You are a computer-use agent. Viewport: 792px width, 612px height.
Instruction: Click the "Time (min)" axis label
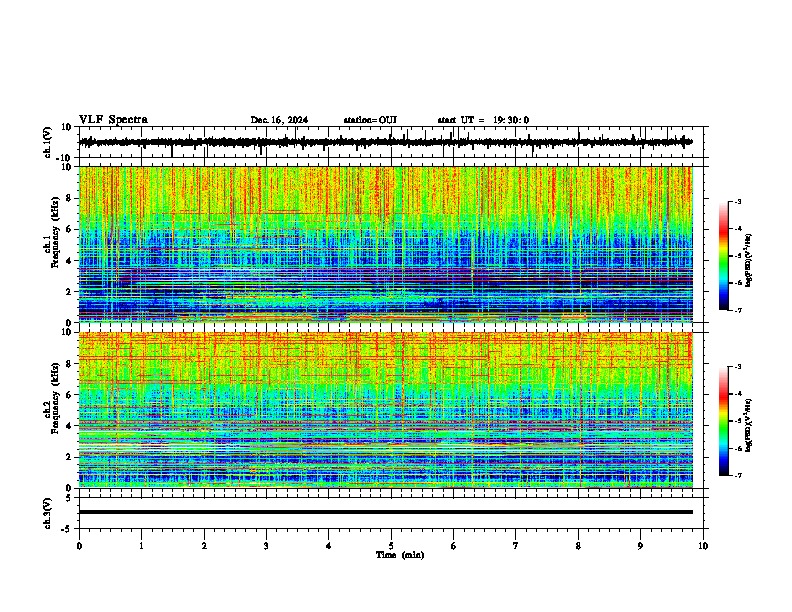400,555
